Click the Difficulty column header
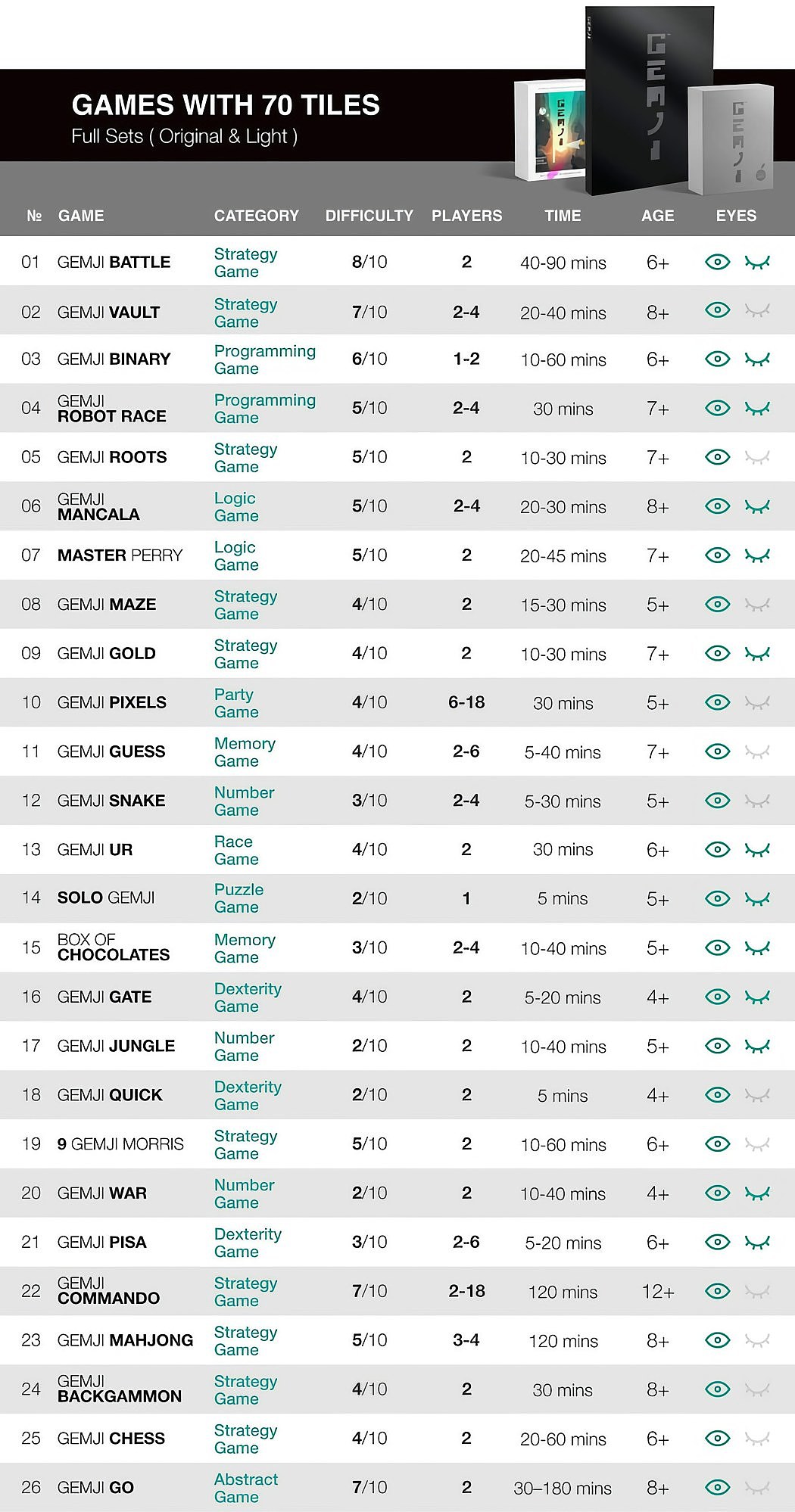Viewport: 795px width, 1512px height. tap(369, 216)
